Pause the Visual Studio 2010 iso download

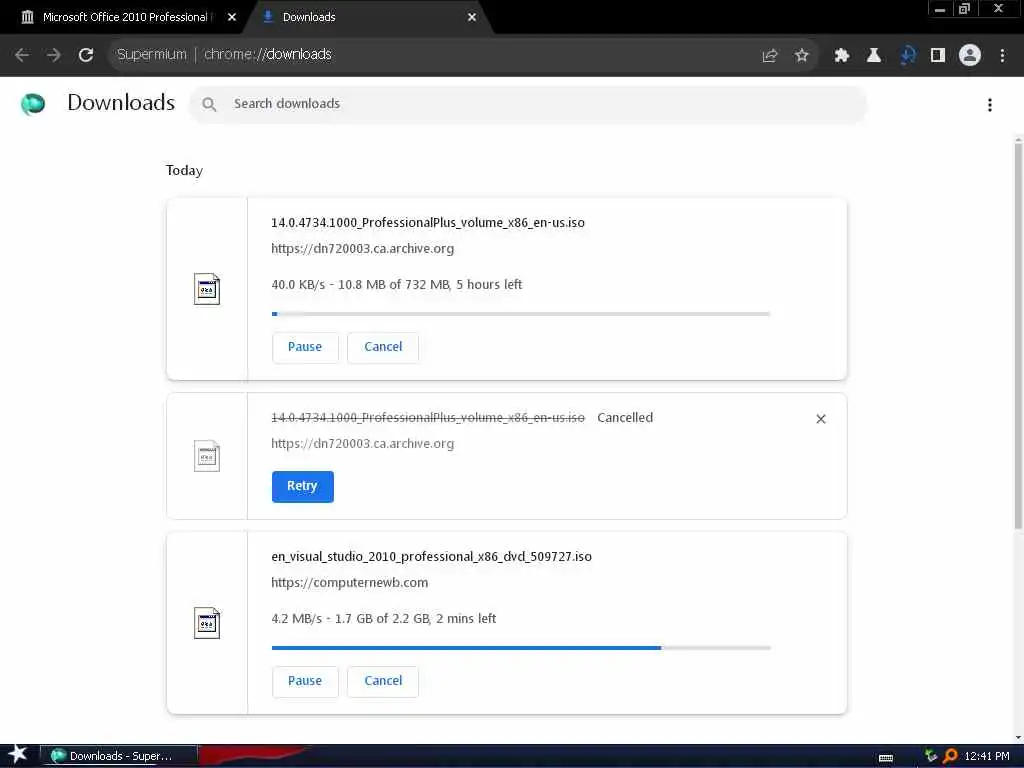305,681
